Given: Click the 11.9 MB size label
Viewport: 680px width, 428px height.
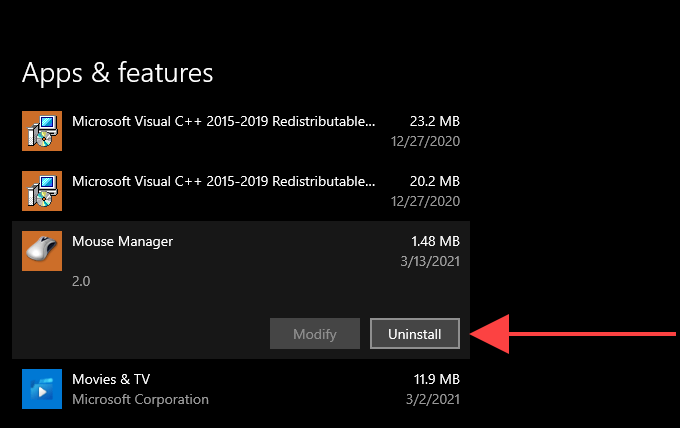Looking at the screenshot, I should [x=435, y=380].
